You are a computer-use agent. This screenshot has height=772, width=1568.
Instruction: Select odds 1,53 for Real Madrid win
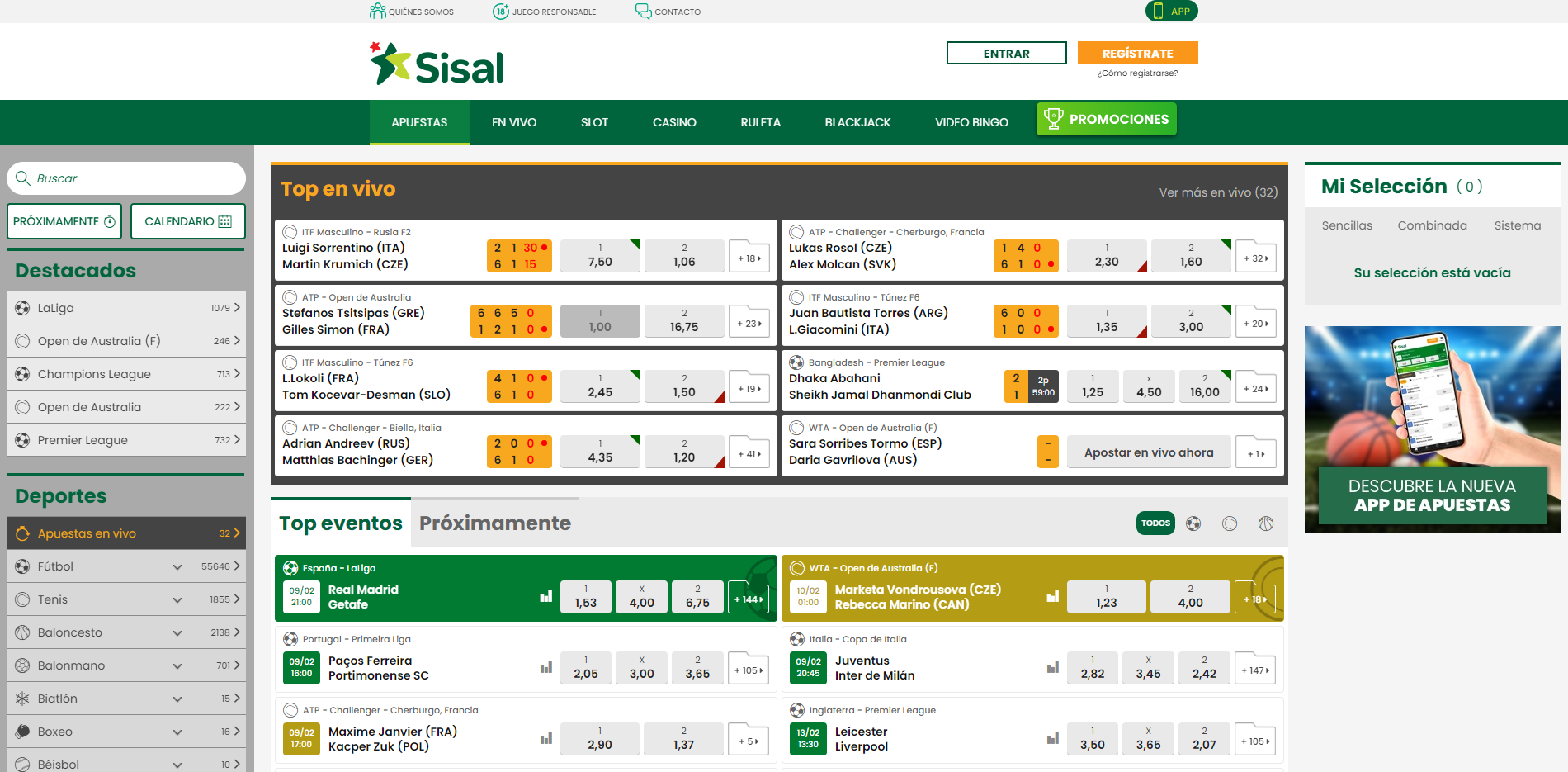586,597
